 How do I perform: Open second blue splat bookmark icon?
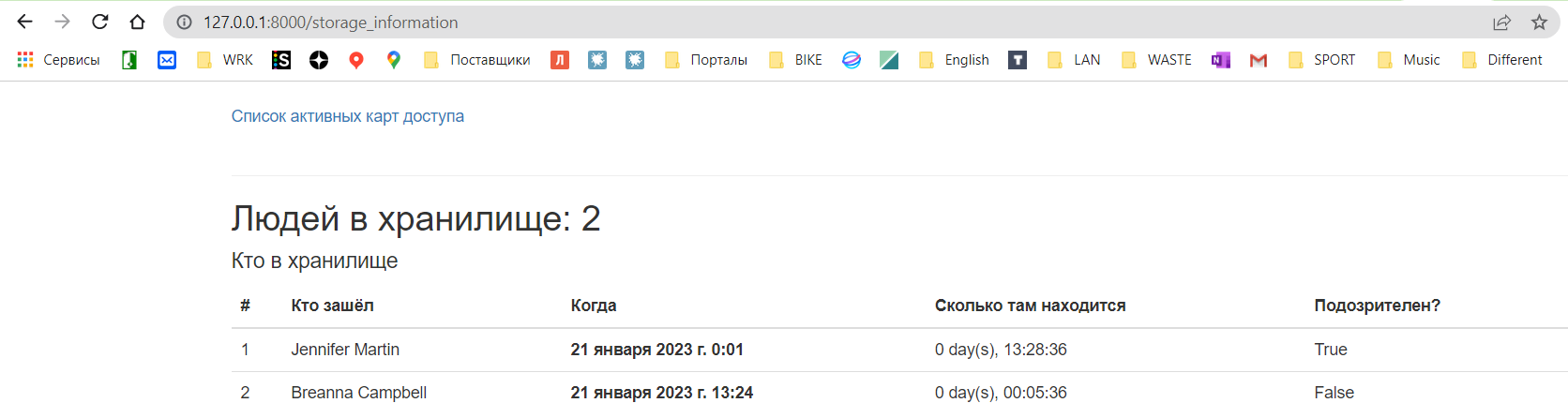[635, 60]
